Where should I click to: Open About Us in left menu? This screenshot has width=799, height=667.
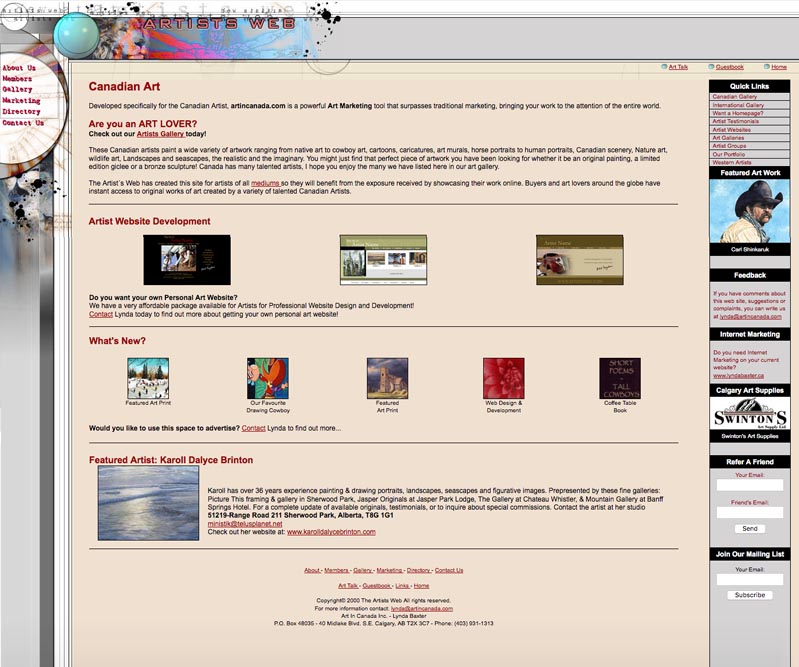pyautogui.click(x=19, y=68)
